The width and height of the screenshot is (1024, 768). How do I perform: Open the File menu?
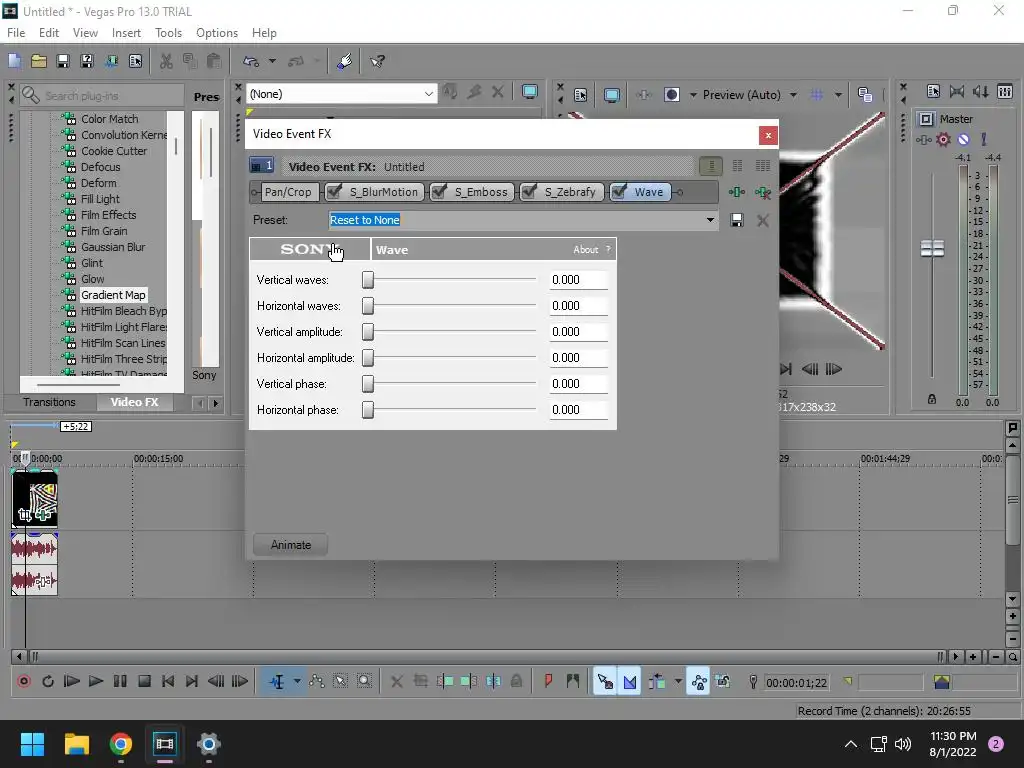point(16,33)
